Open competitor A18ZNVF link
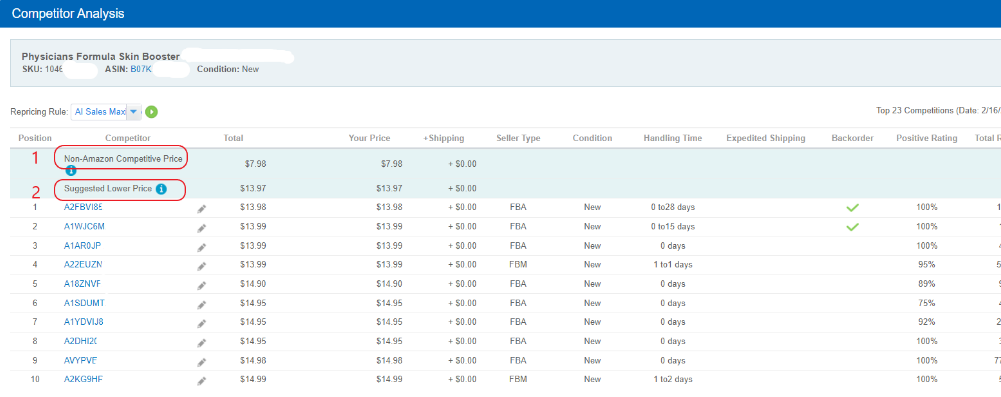This screenshot has height=397, width=1001. point(82,283)
